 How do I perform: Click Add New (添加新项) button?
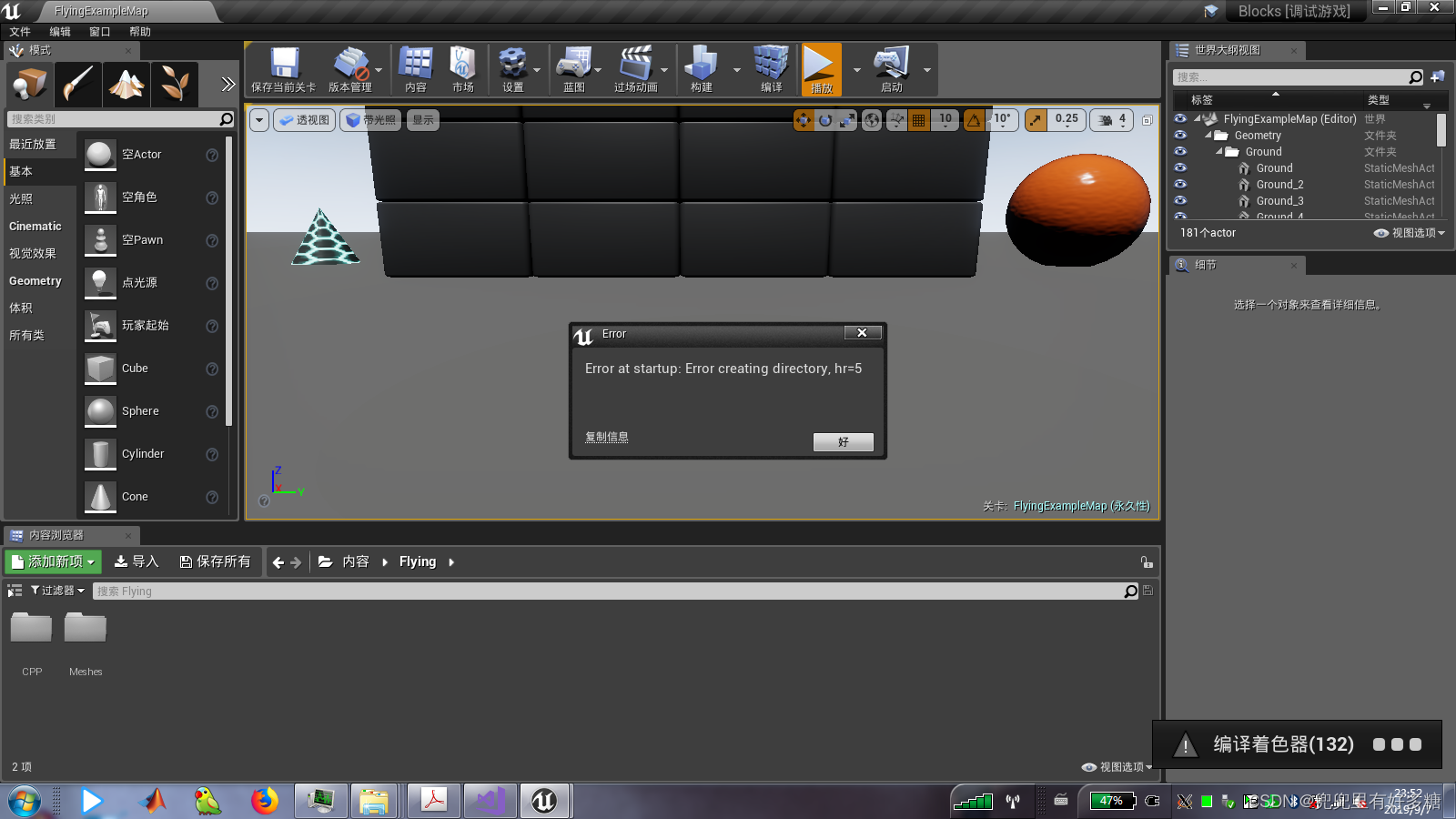pos(53,561)
